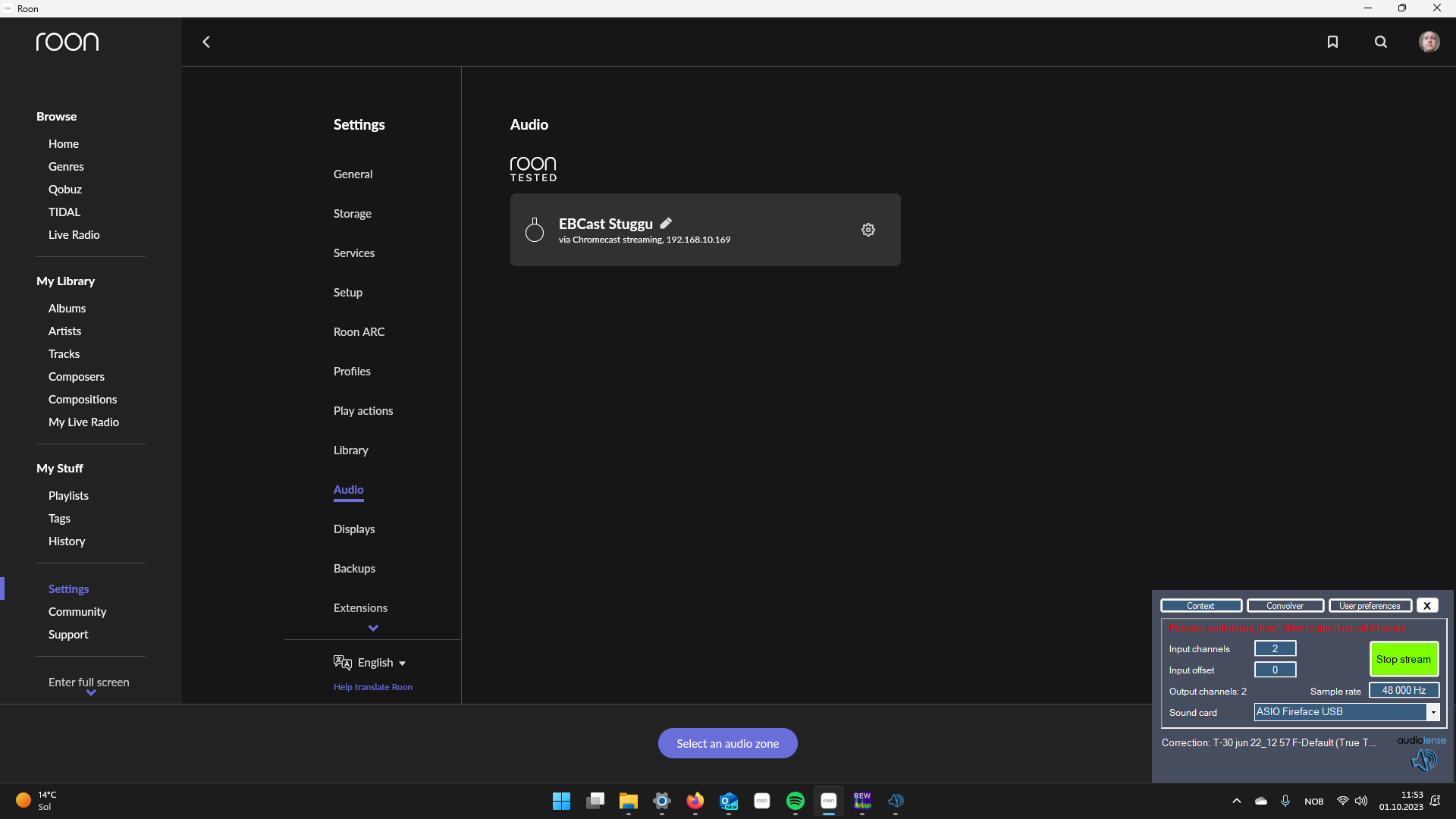This screenshot has height=819, width=1456.
Task: Expand more settings categories below Extensions
Action: (373, 628)
